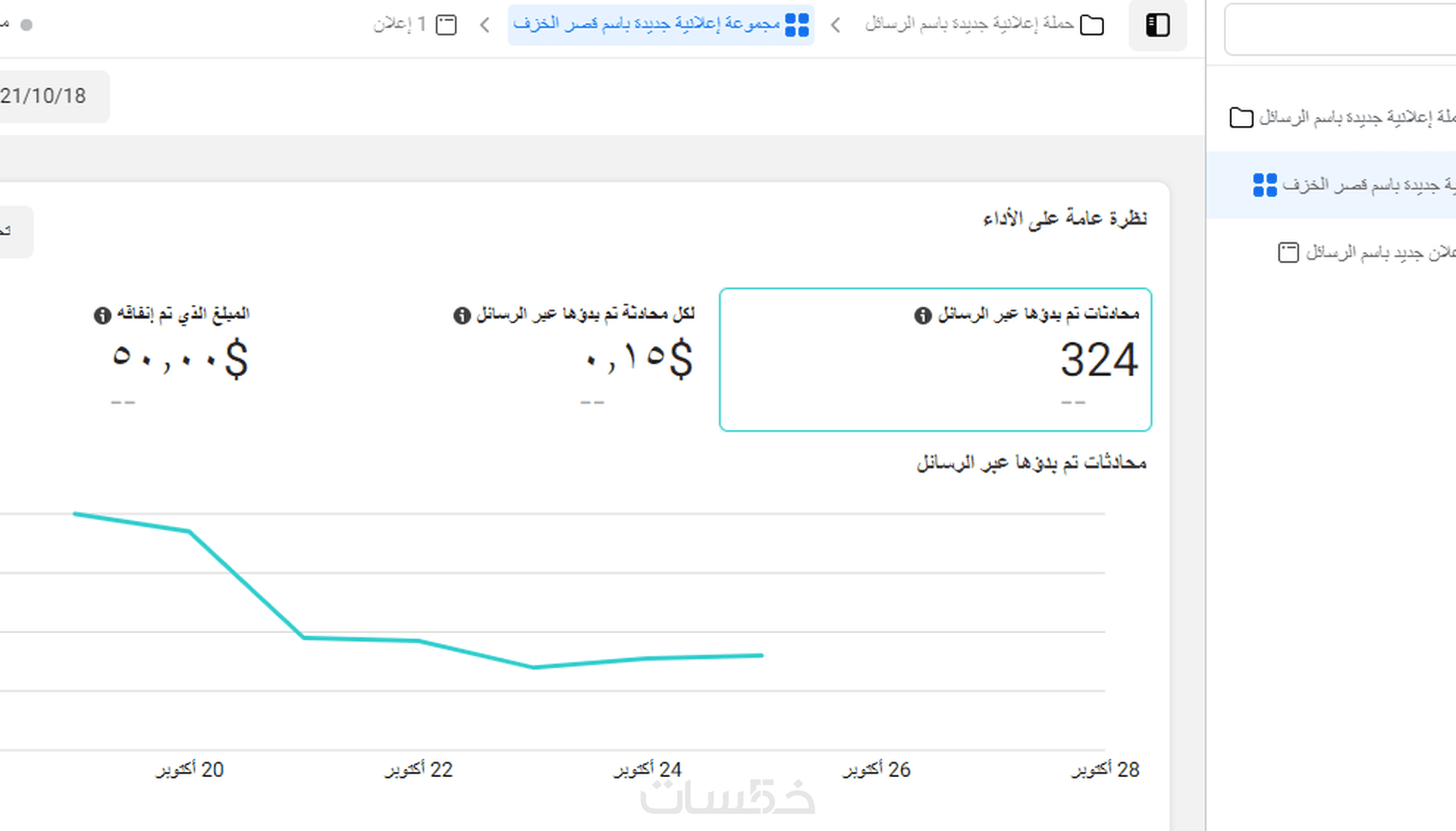Click the search field above the sidebar

click(x=1340, y=30)
